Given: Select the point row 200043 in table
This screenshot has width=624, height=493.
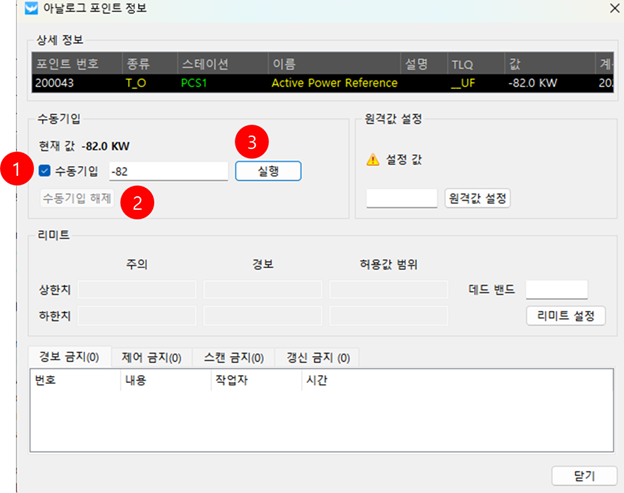Looking at the screenshot, I should [x=300, y=82].
